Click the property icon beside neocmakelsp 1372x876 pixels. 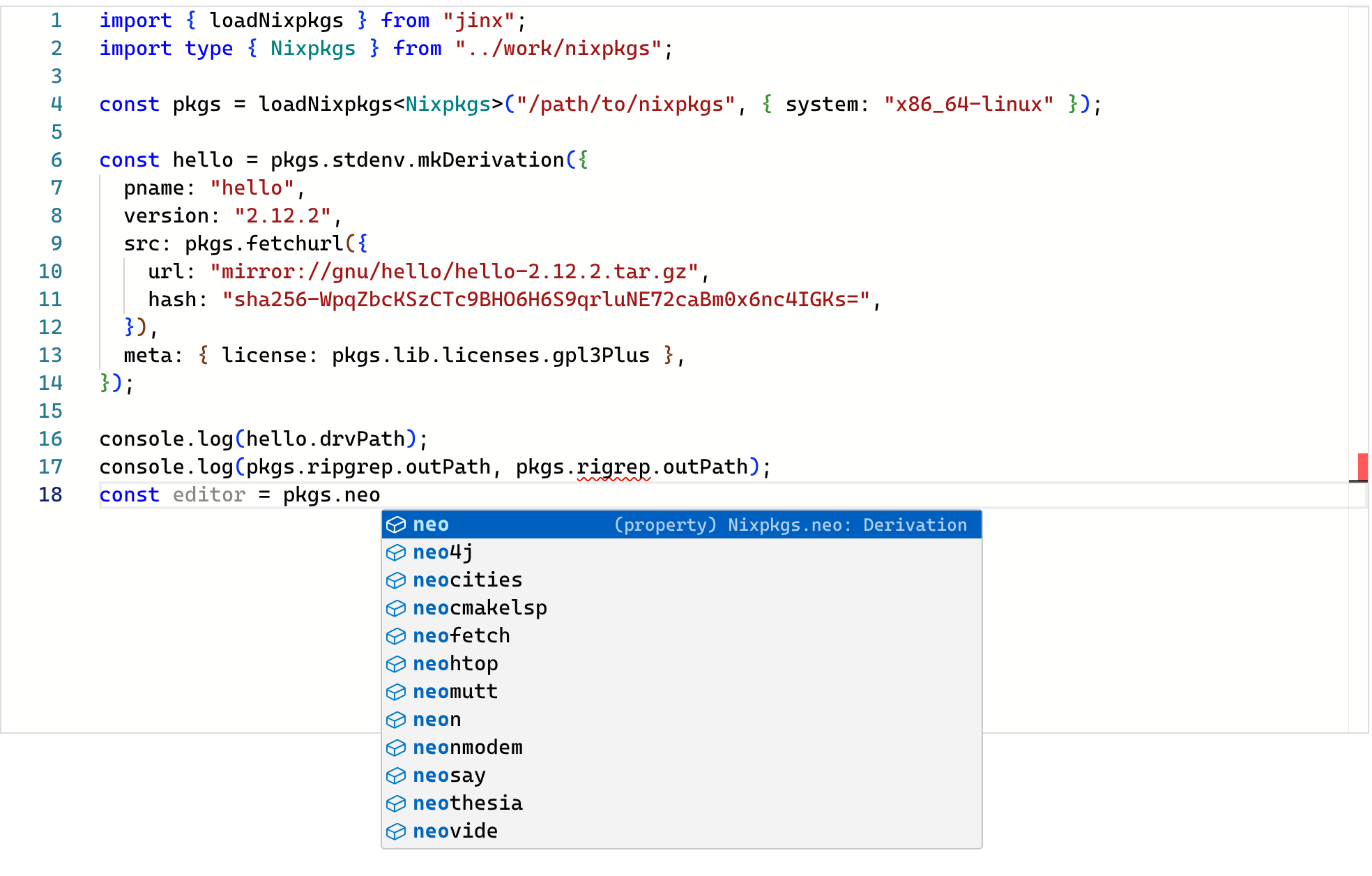pos(396,609)
